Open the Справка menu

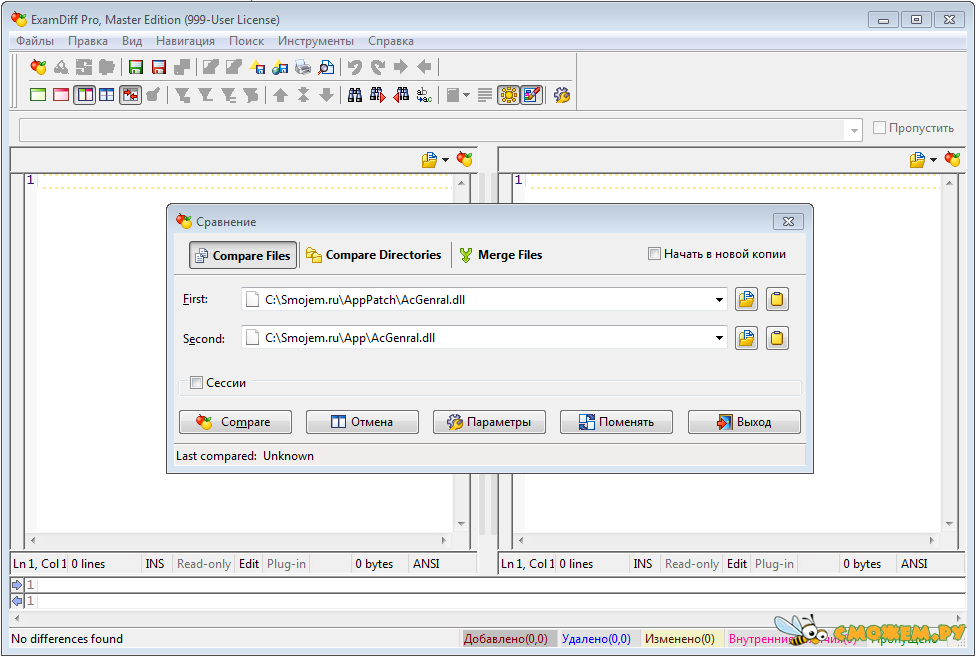[391, 41]
